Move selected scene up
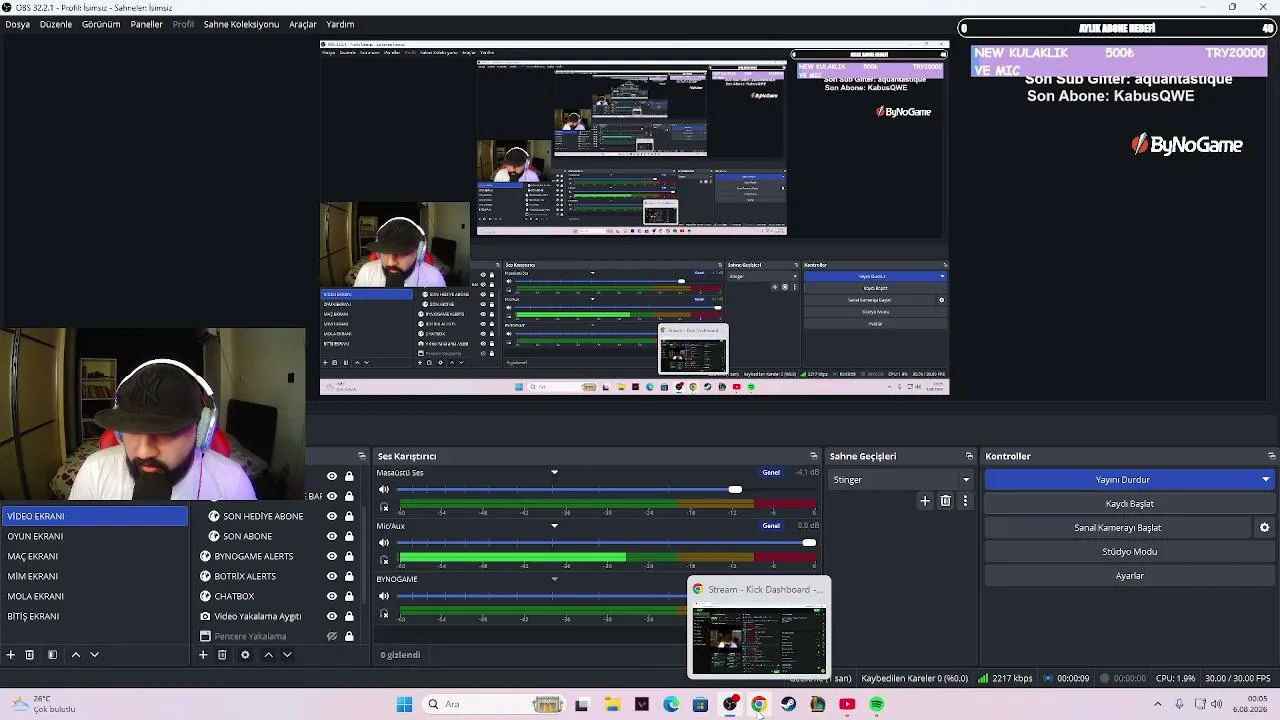 point(75,655)
